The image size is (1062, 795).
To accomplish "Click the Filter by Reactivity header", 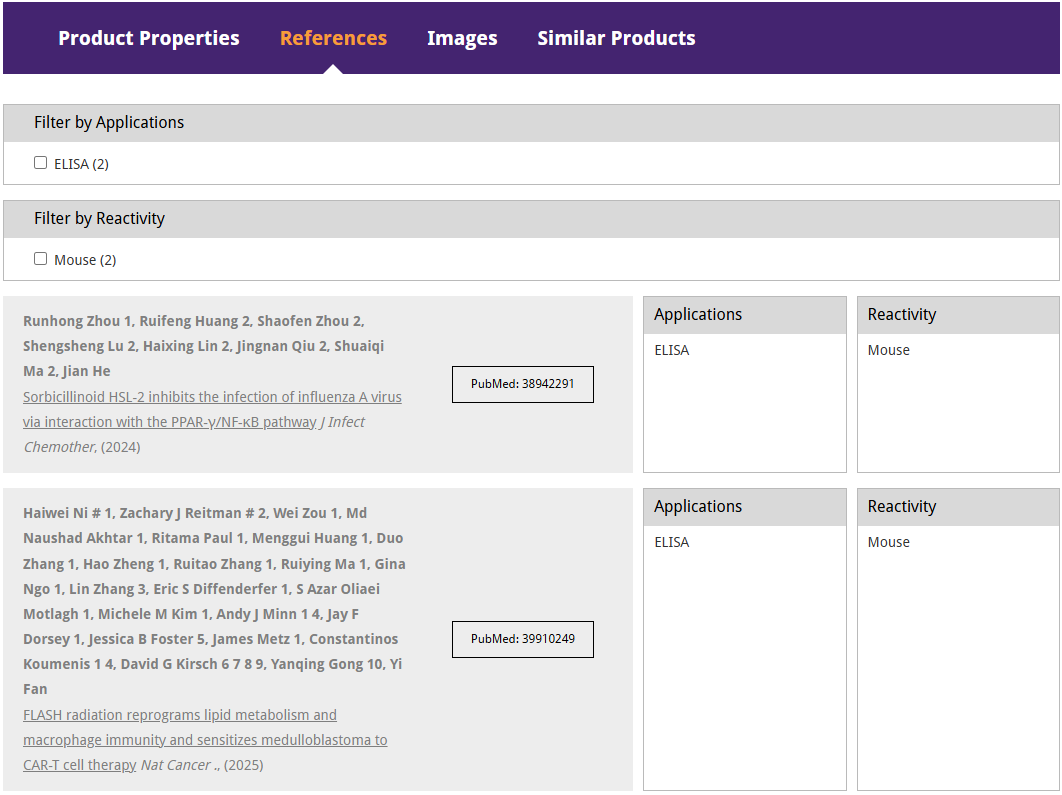I will (x=531, y=219).
